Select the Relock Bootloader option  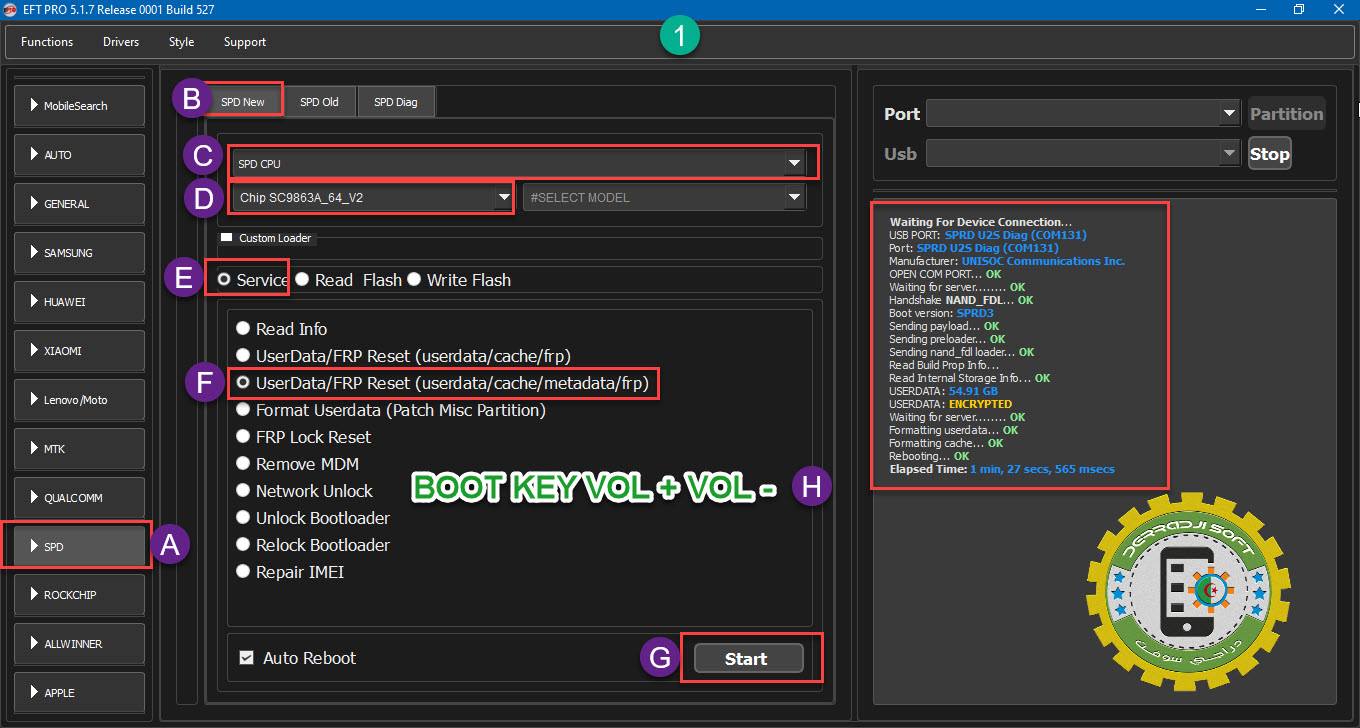[x=313, y=545]
